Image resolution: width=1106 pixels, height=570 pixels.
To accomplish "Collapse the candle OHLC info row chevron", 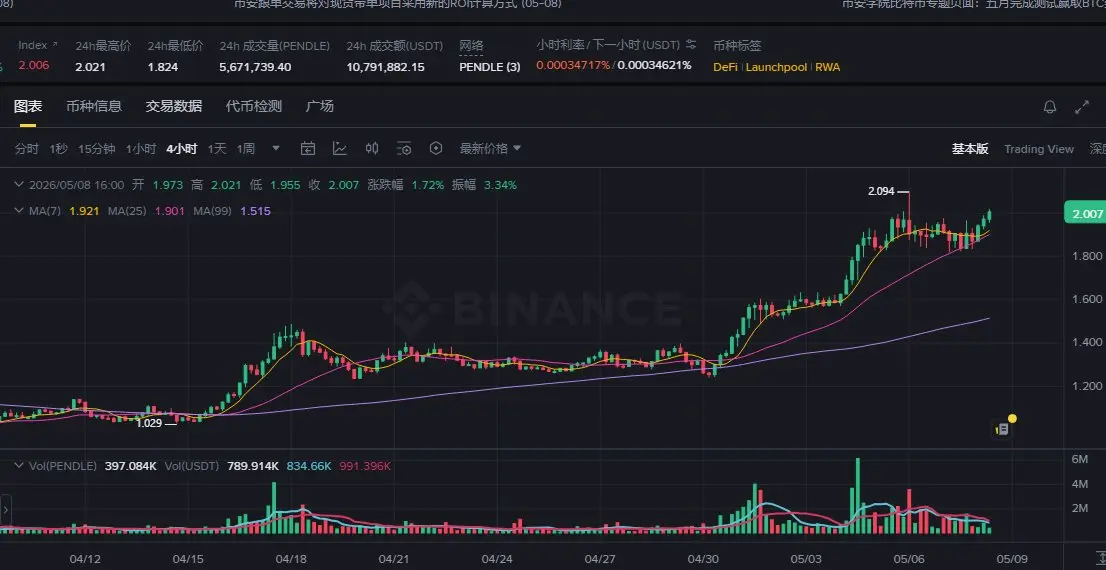I will (19, 185).
